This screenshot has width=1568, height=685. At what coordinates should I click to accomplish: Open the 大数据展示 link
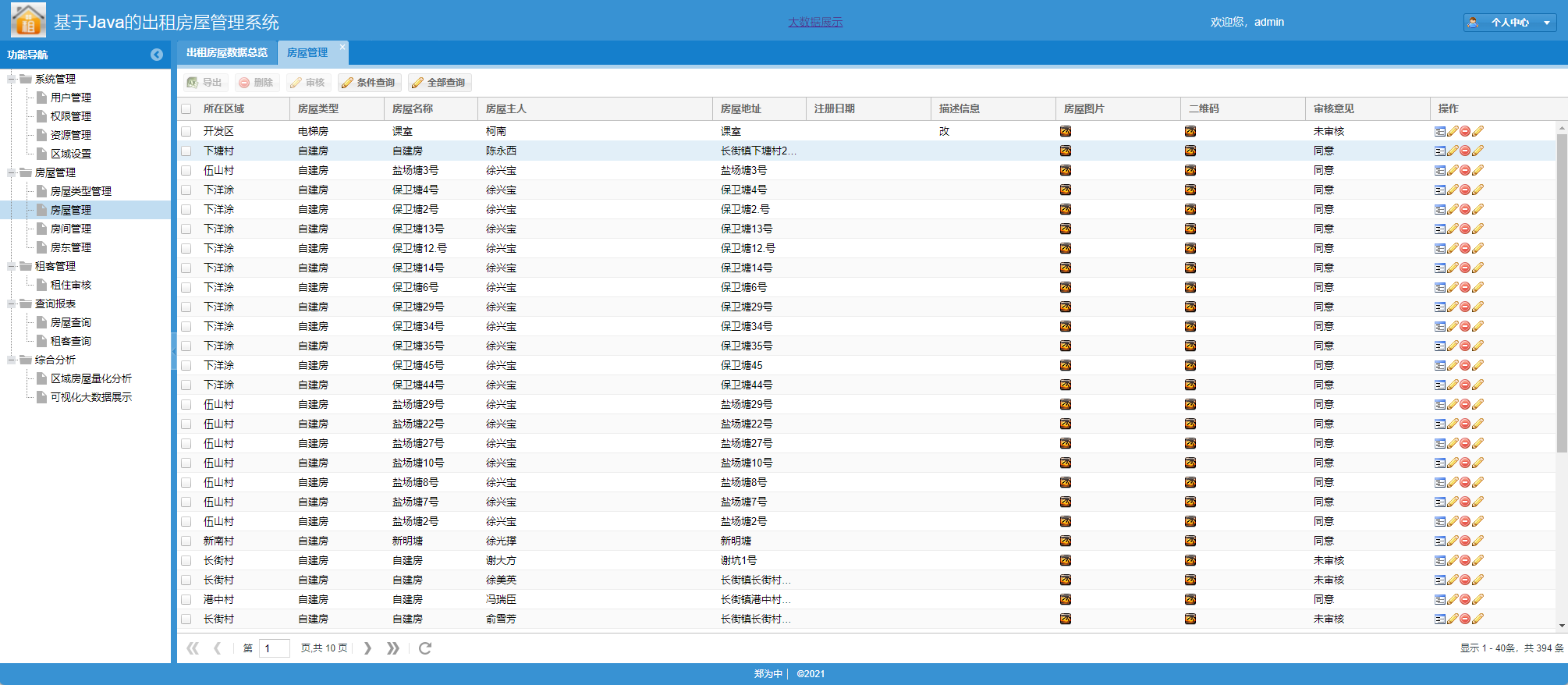[815, 22]
